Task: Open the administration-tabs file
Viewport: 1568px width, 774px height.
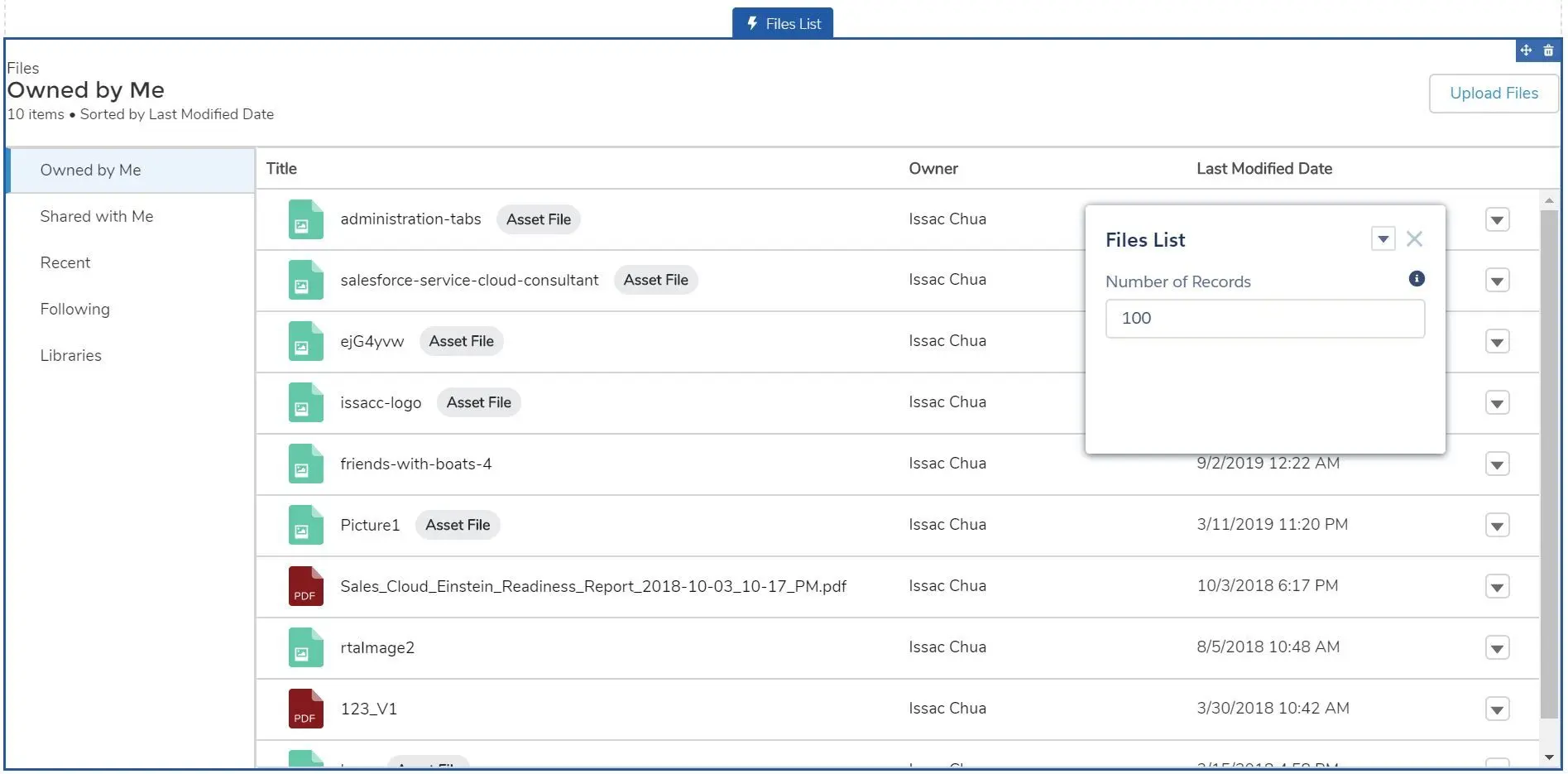Action: 410,219
